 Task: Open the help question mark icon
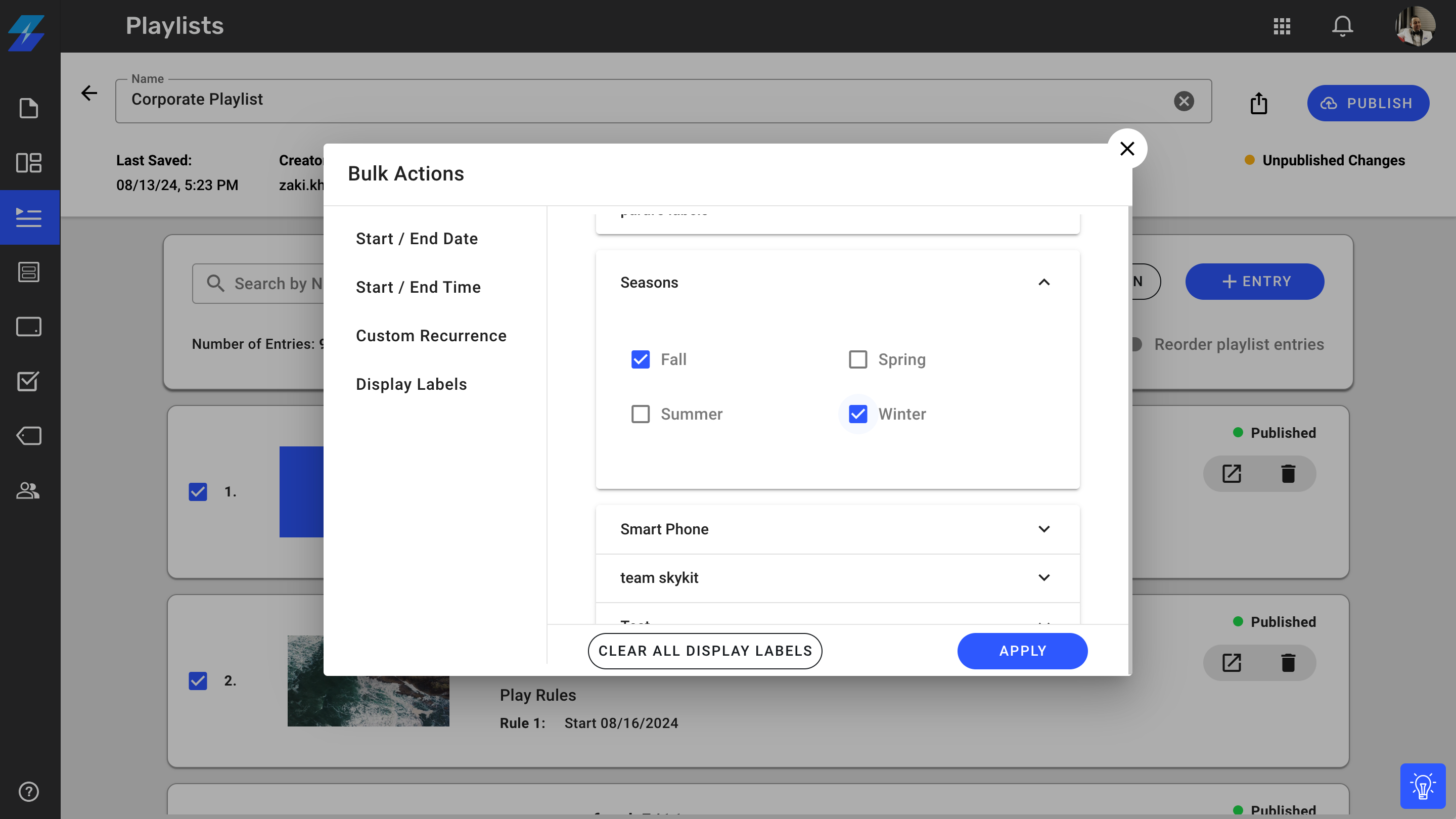point(28,791)
